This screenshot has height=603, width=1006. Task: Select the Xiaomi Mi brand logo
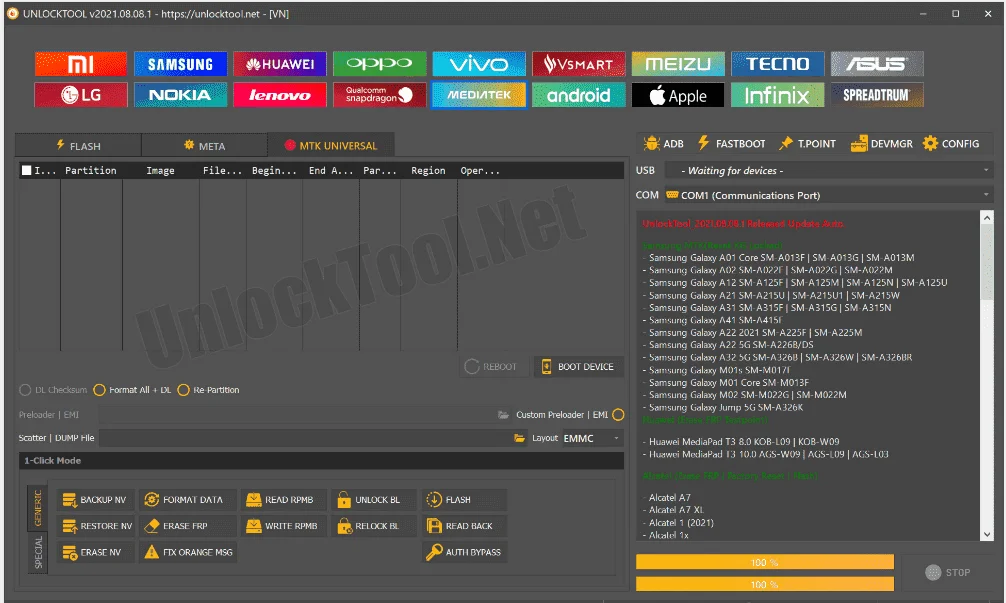point(81,64)
